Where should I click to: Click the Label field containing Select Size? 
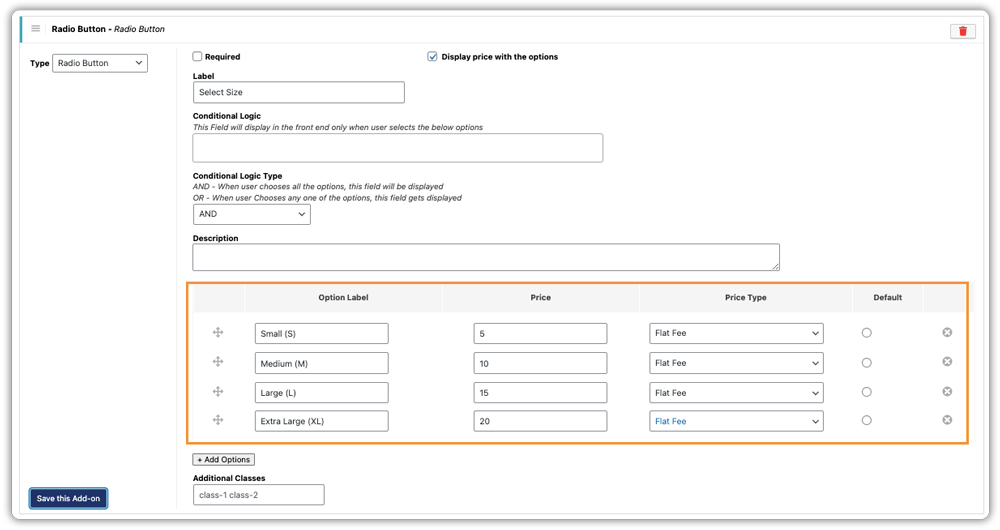click(x=298, y=92)
